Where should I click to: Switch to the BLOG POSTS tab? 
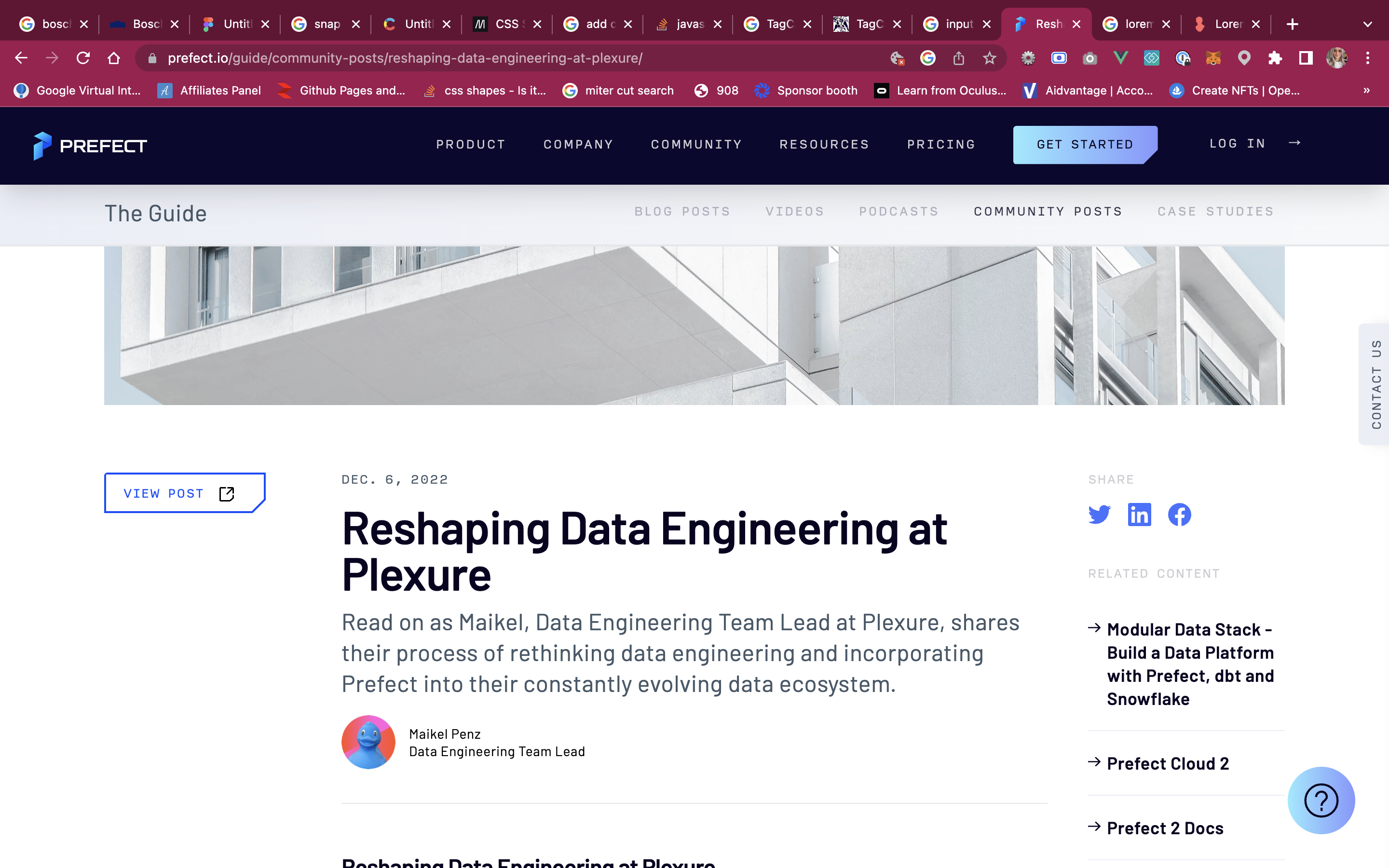click(x=682, y=211)
